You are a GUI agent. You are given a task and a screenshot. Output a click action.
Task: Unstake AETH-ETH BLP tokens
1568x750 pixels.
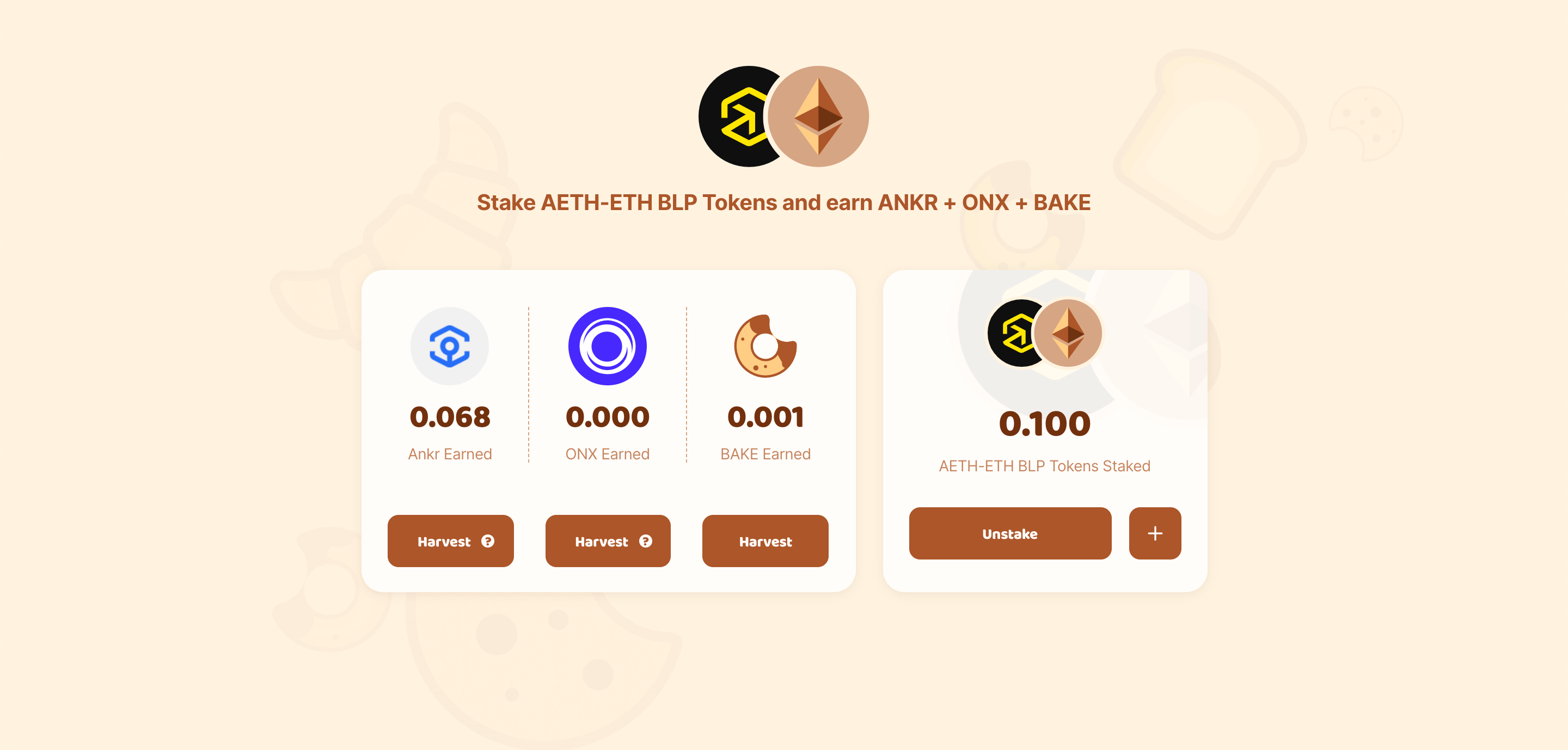pos(1010,533)
